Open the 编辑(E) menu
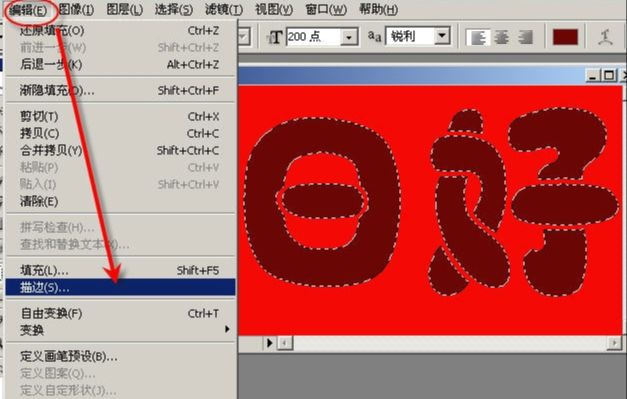 click(x=29, y=10)
